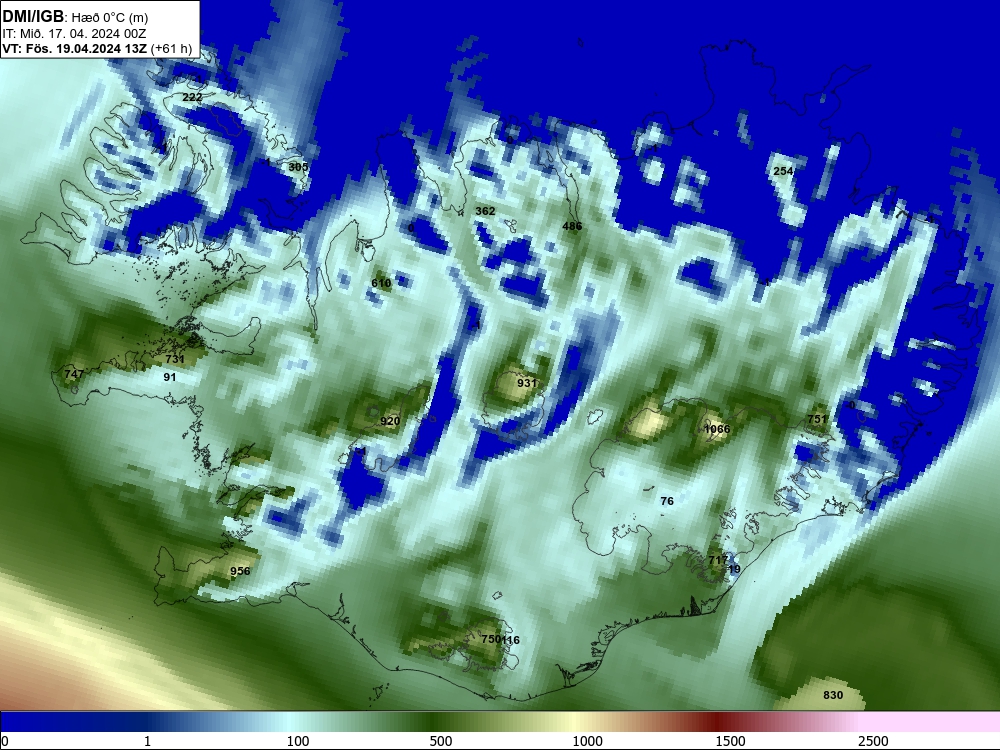Click the 500 tick label on color scale

(x=441, y=741)
